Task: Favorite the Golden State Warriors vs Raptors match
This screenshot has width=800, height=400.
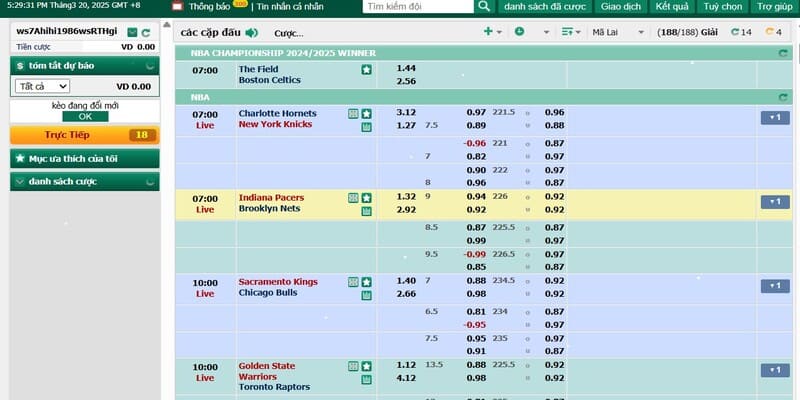Action: click(366, 366)
